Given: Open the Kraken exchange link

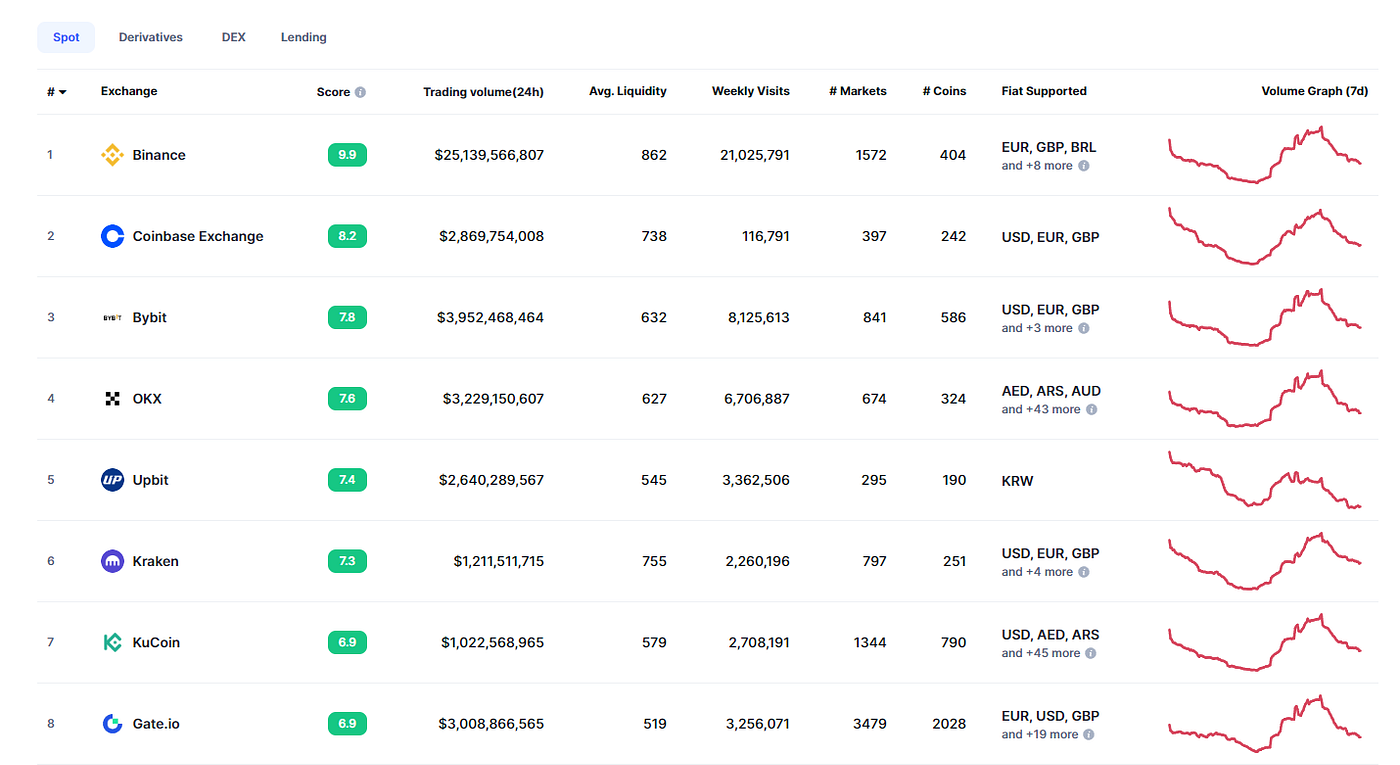Looking at the screenshot, I should coord(156,561).
